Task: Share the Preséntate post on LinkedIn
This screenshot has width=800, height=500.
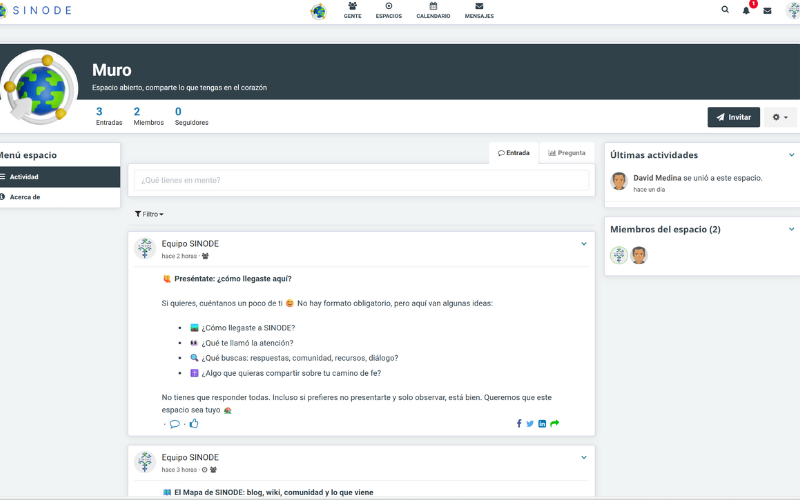Action: (x=542, y=423)
